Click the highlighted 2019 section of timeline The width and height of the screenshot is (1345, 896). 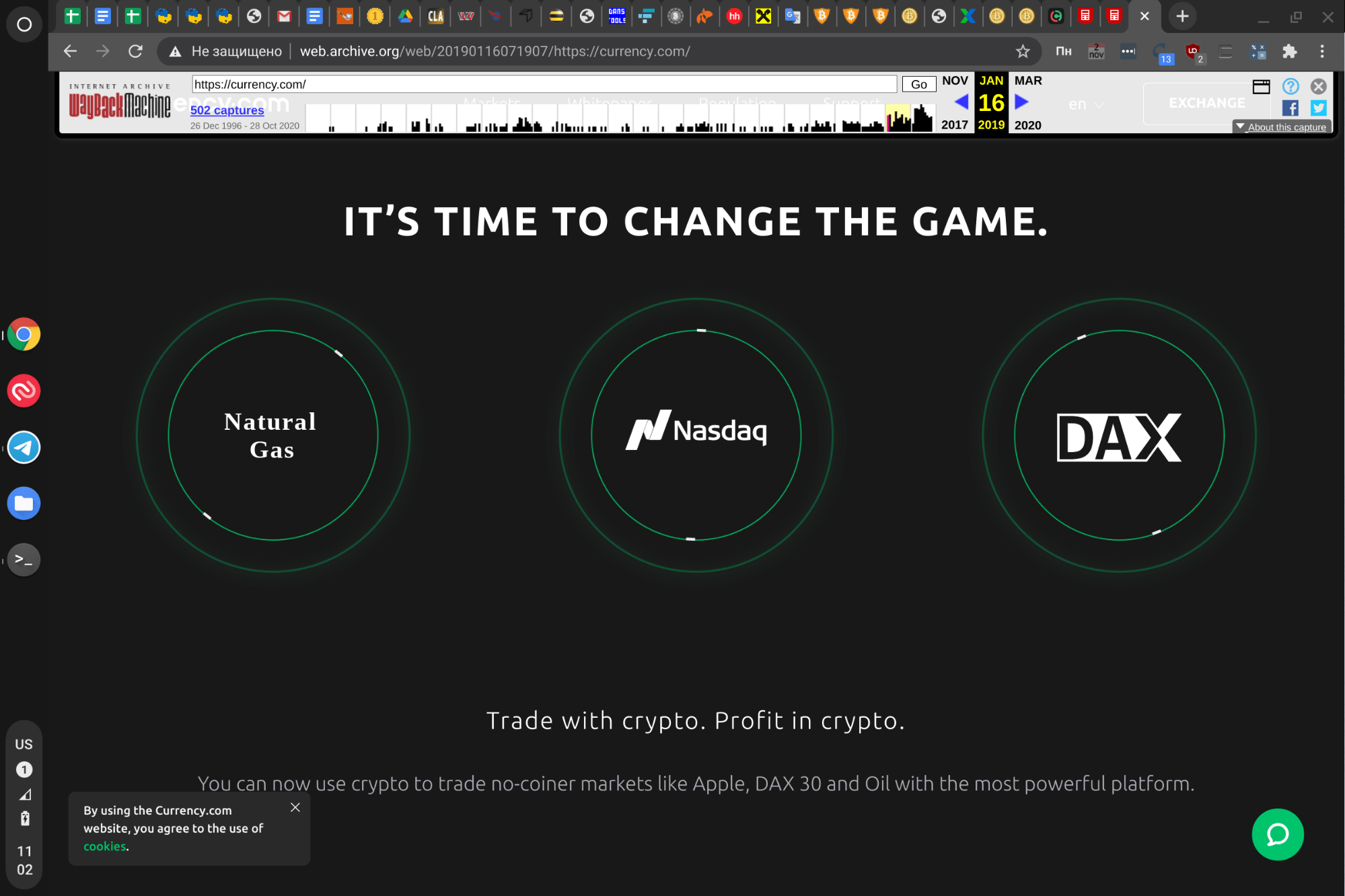898,118
